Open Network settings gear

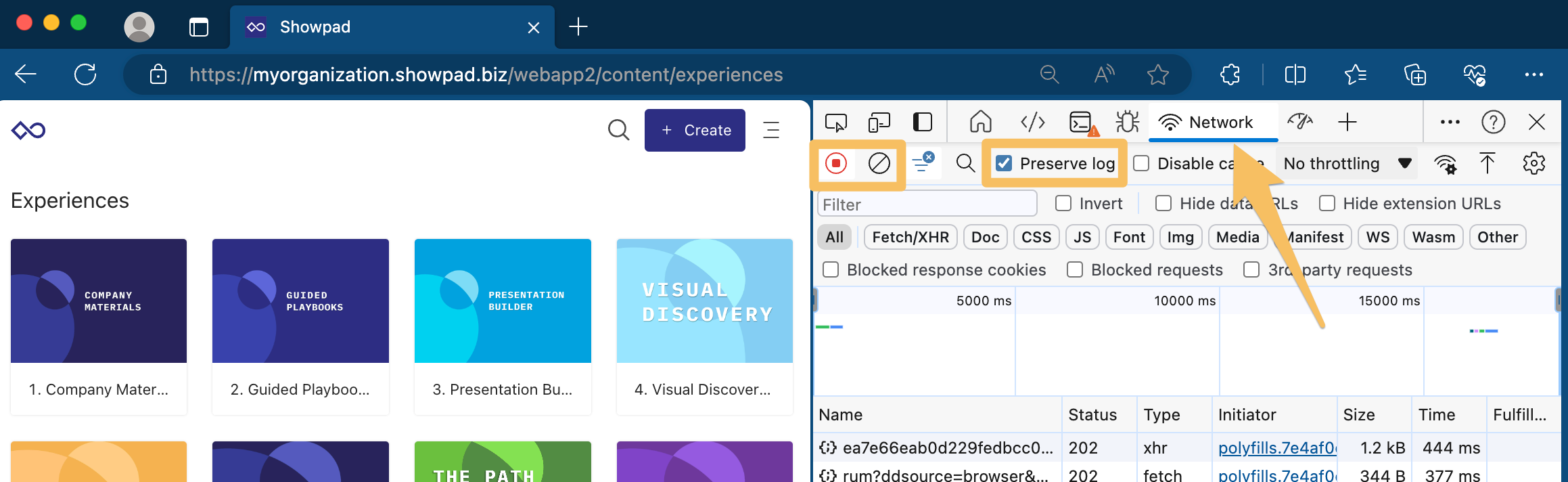[1534, 164]
